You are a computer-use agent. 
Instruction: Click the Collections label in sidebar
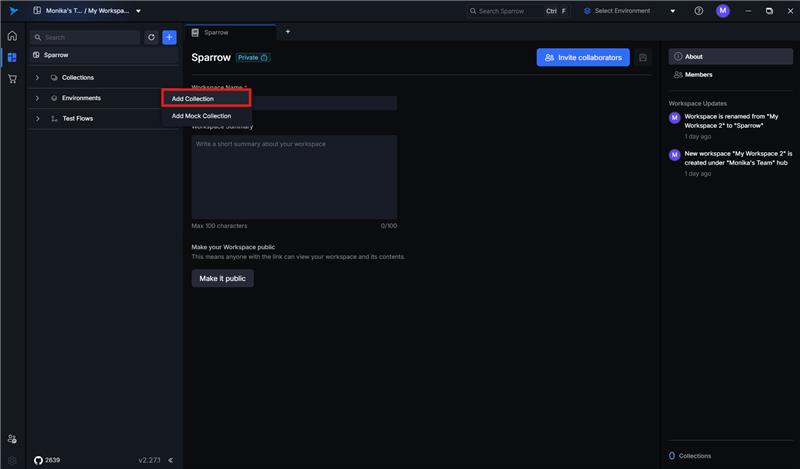[x=78, y=78]
